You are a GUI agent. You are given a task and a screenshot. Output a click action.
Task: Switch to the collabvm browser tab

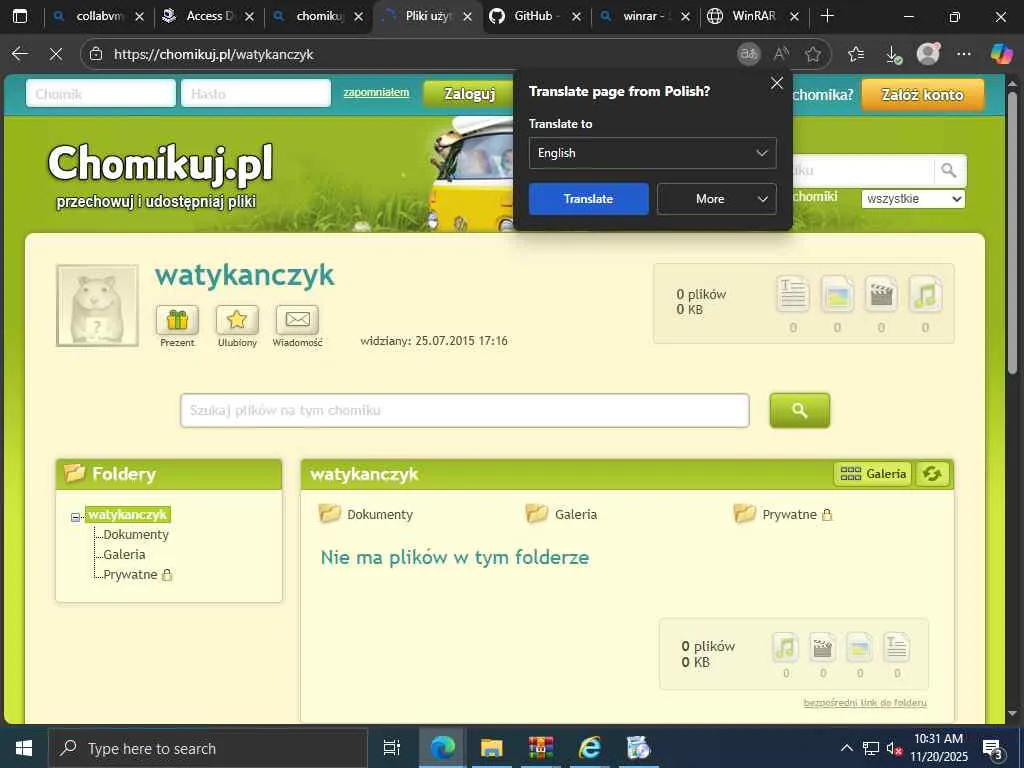click(99, 16)
